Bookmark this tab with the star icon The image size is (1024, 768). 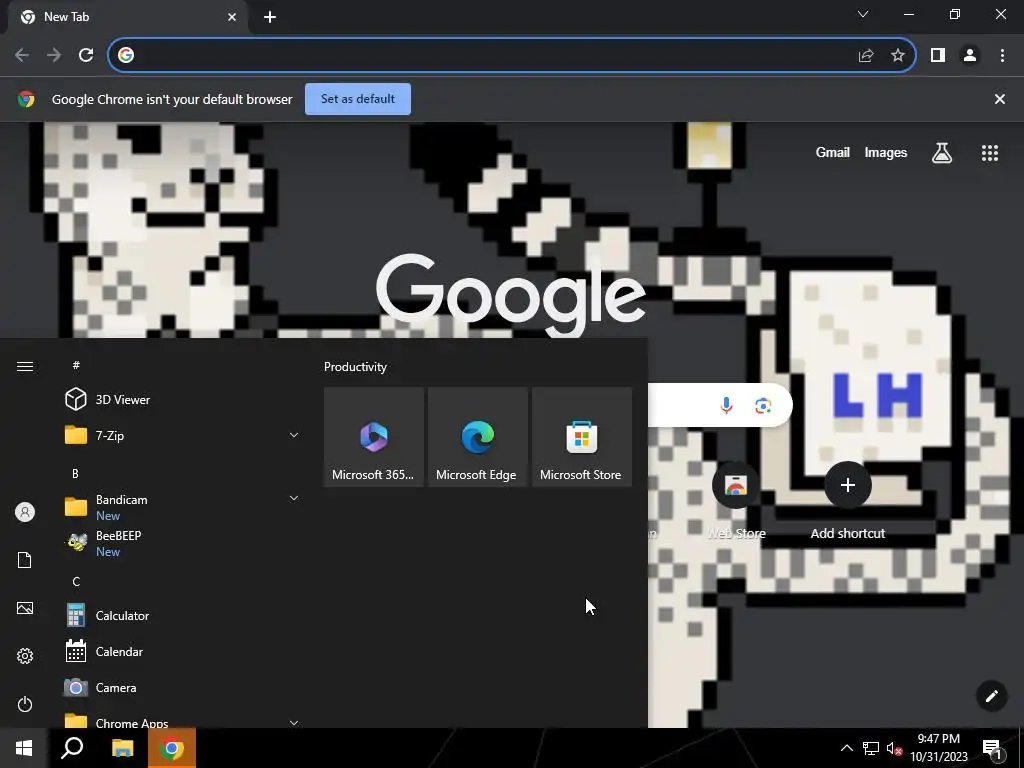[x=898, y=56]
